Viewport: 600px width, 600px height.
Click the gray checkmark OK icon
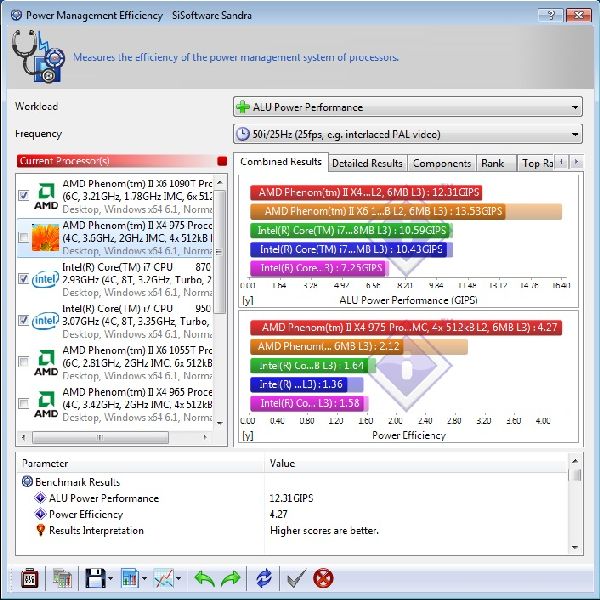point(297,578)
